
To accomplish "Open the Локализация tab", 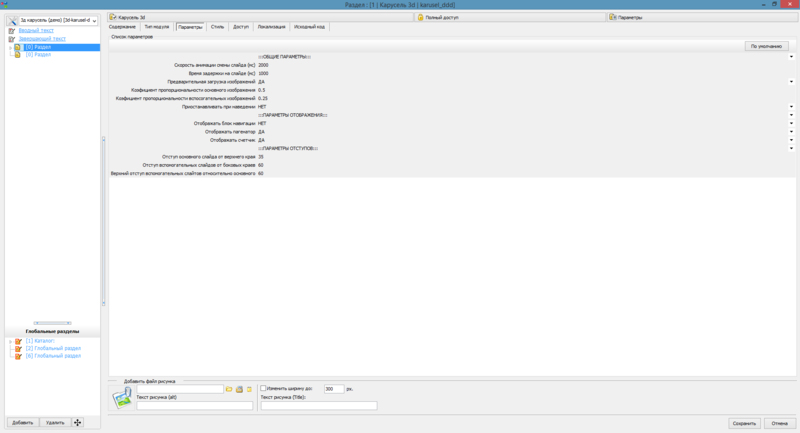I will pos(271,27).
